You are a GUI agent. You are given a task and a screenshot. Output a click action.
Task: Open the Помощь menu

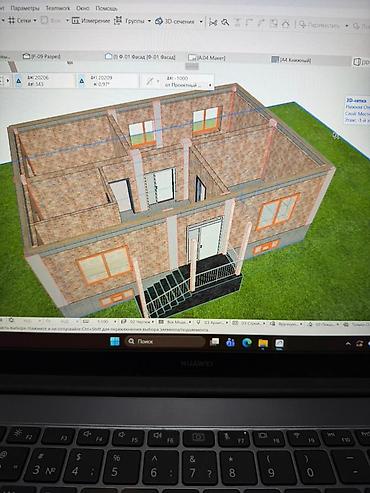click(x=106, y=8)
